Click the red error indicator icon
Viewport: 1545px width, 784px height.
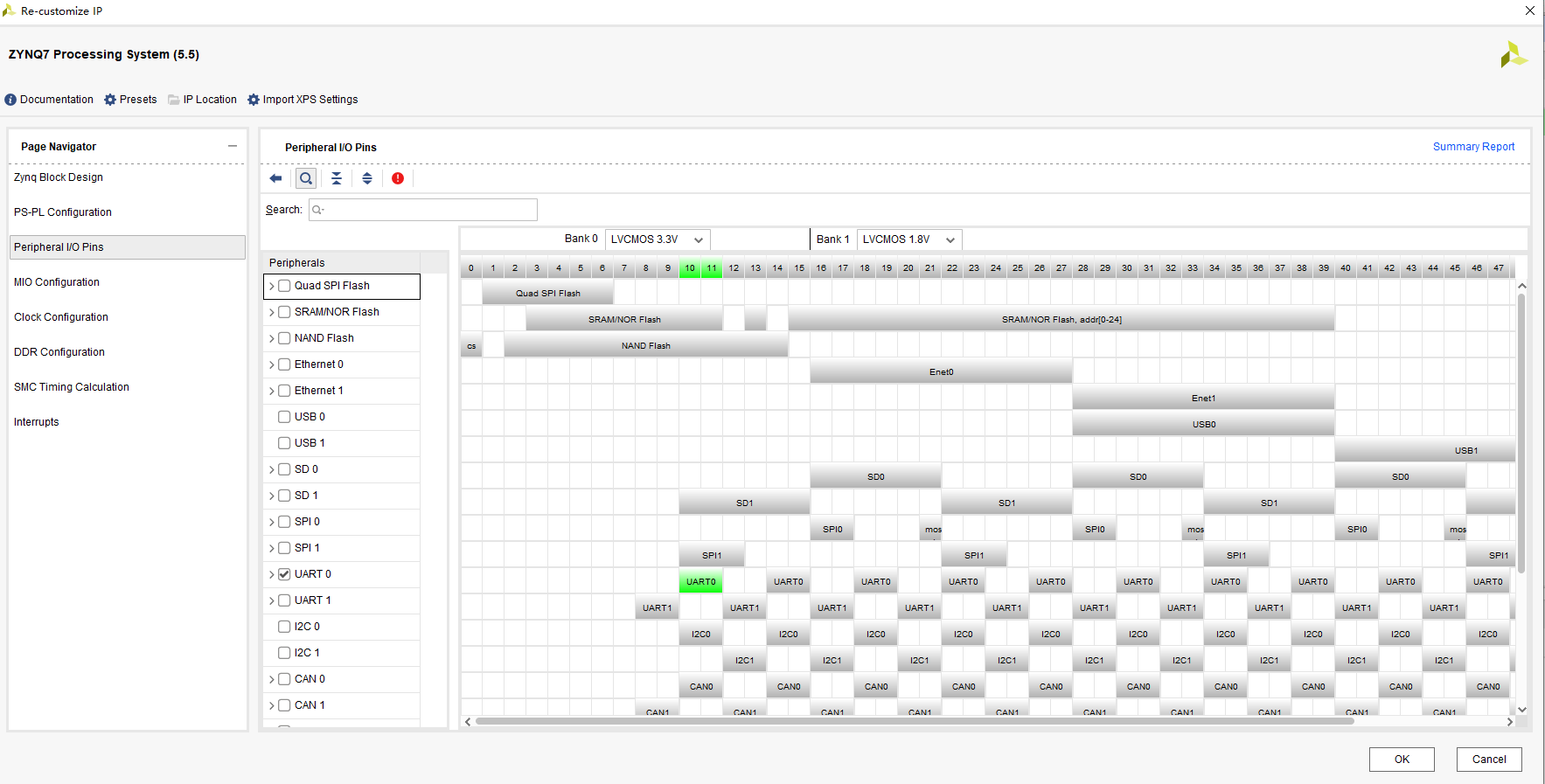[398, 178]
